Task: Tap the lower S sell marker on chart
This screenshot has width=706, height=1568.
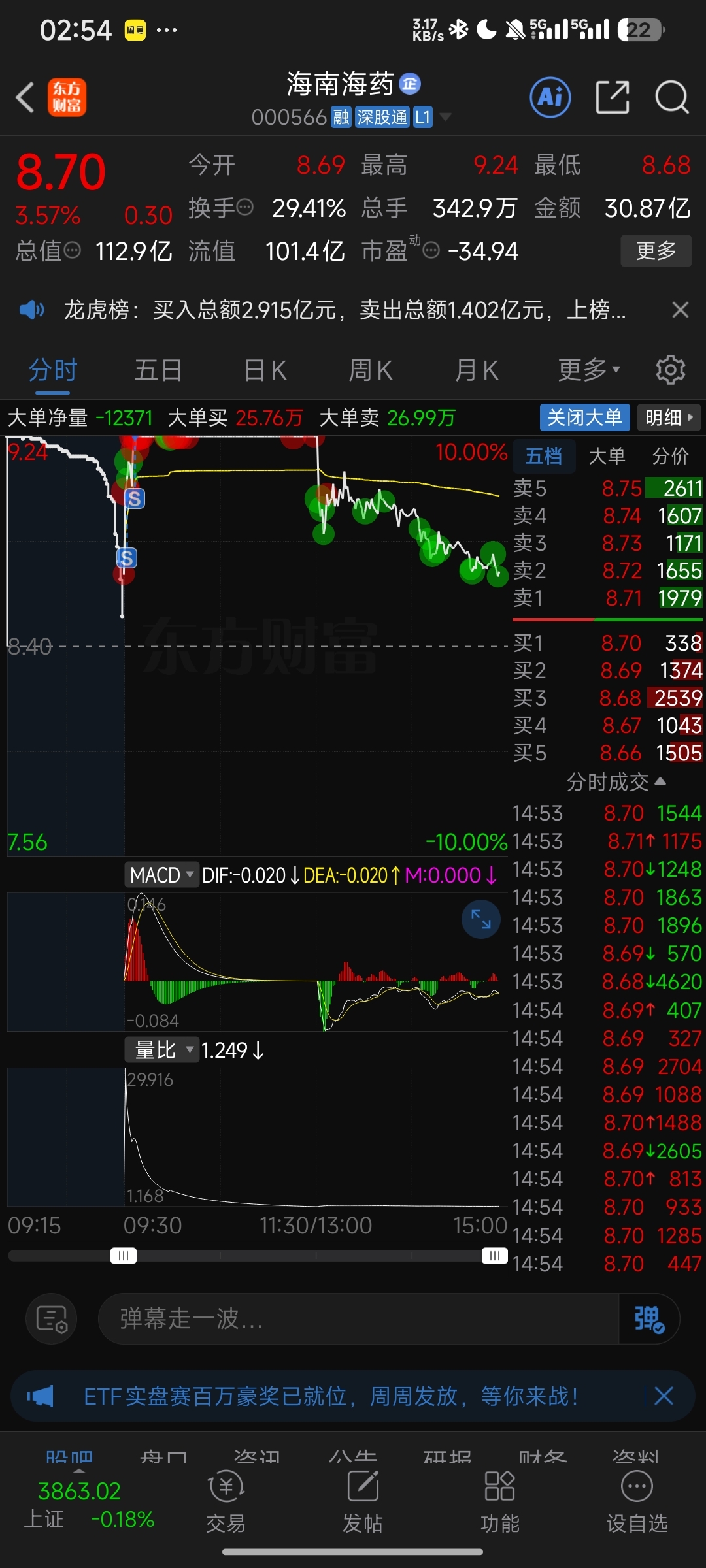Action: pos(127,558)
